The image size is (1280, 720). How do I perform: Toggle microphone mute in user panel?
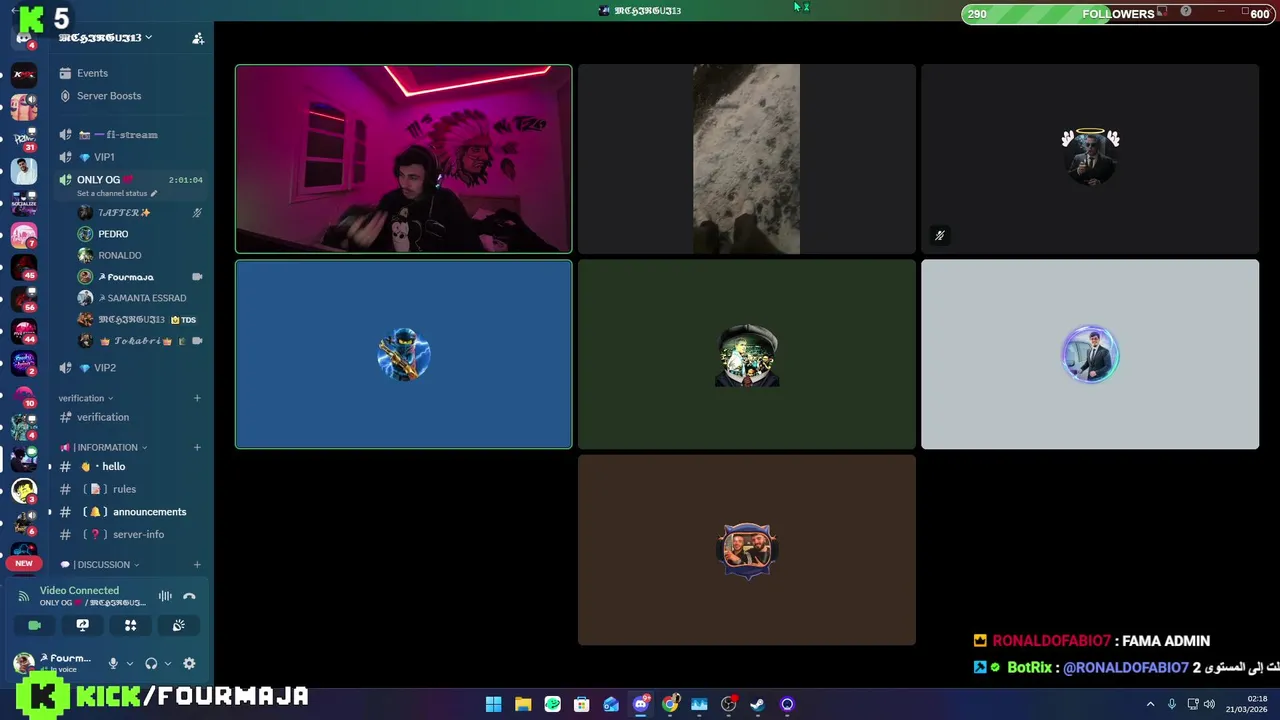[113, 663]
